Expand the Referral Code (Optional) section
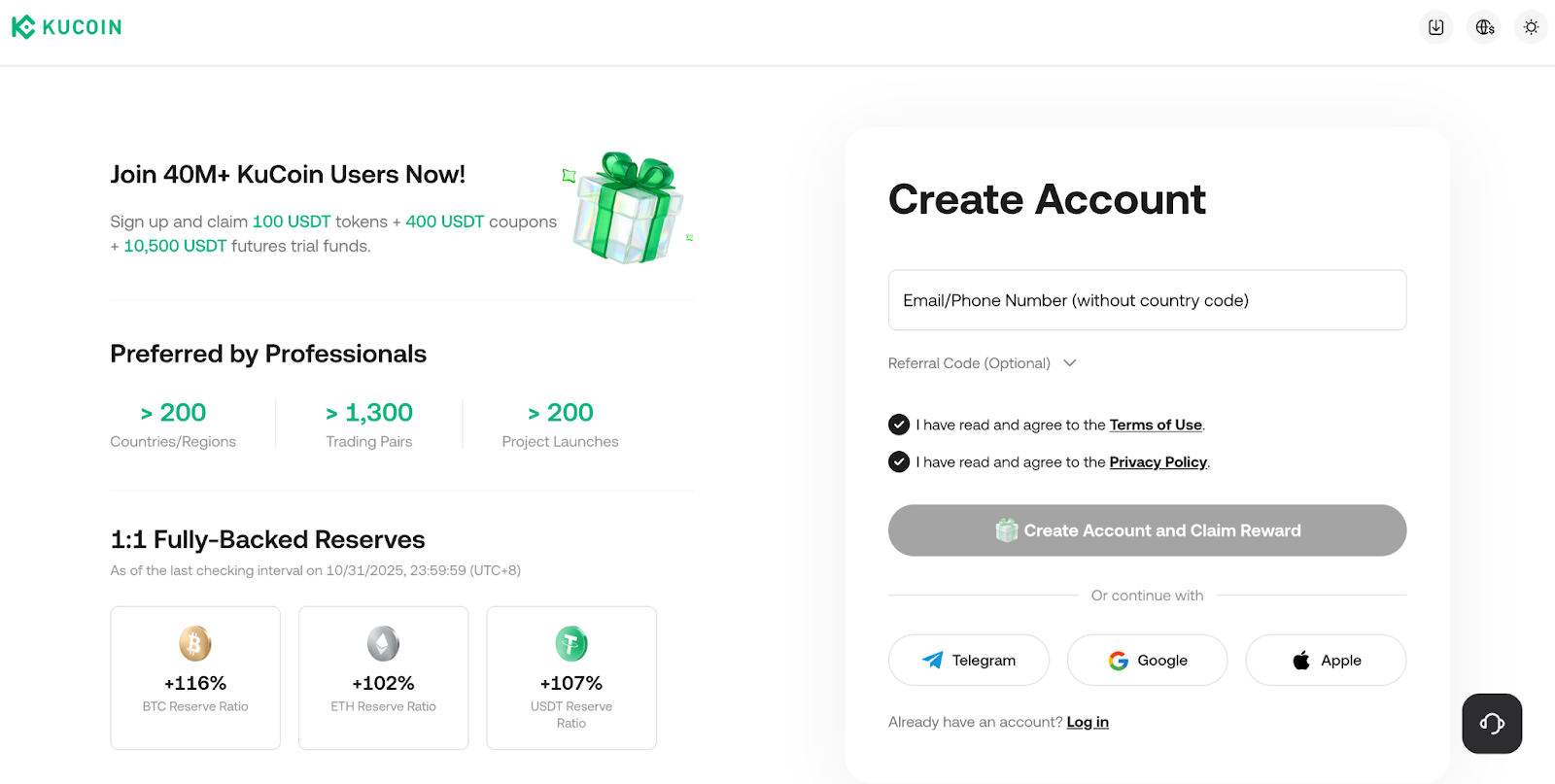This screenshot has height=784, width=1555. [x=969, y=363]
